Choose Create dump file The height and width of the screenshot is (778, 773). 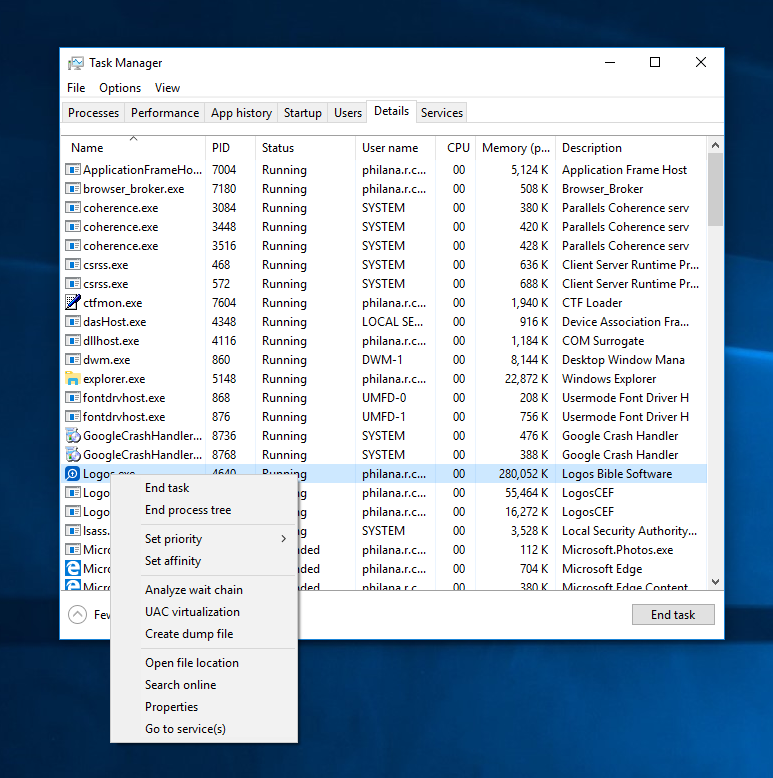204,634
